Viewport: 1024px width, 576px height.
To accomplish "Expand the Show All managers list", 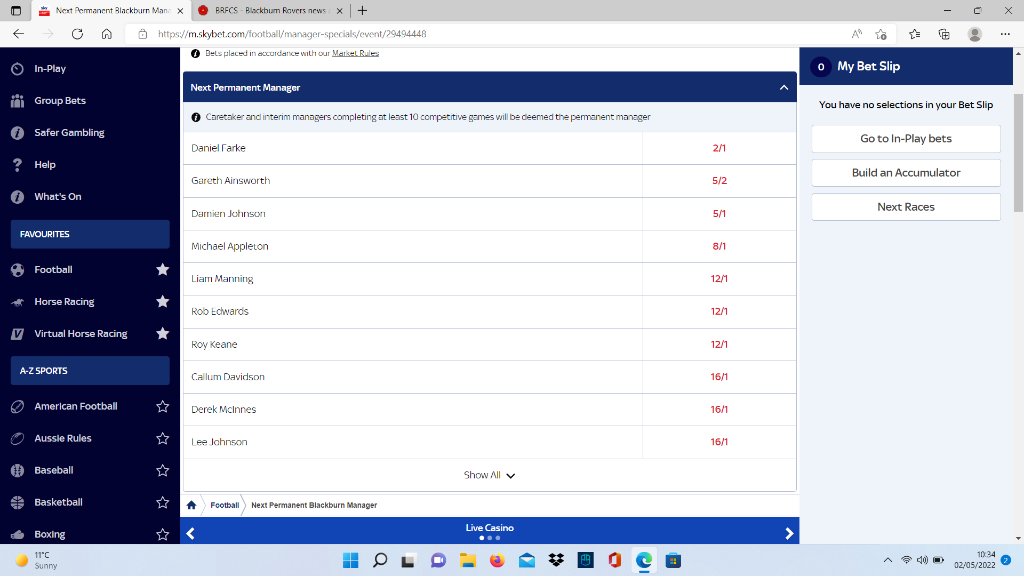I will pyautogui.click(x=490, y=475).
